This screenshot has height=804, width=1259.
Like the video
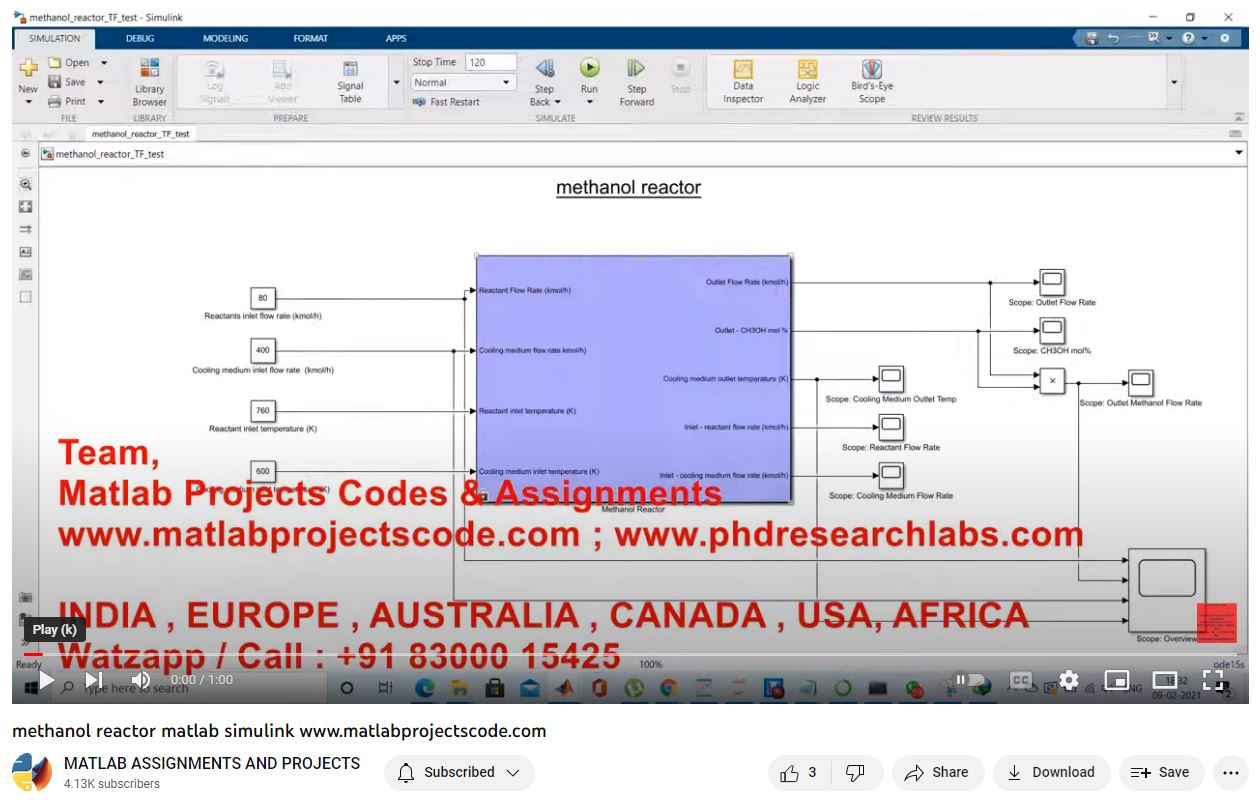click(800, 772)
